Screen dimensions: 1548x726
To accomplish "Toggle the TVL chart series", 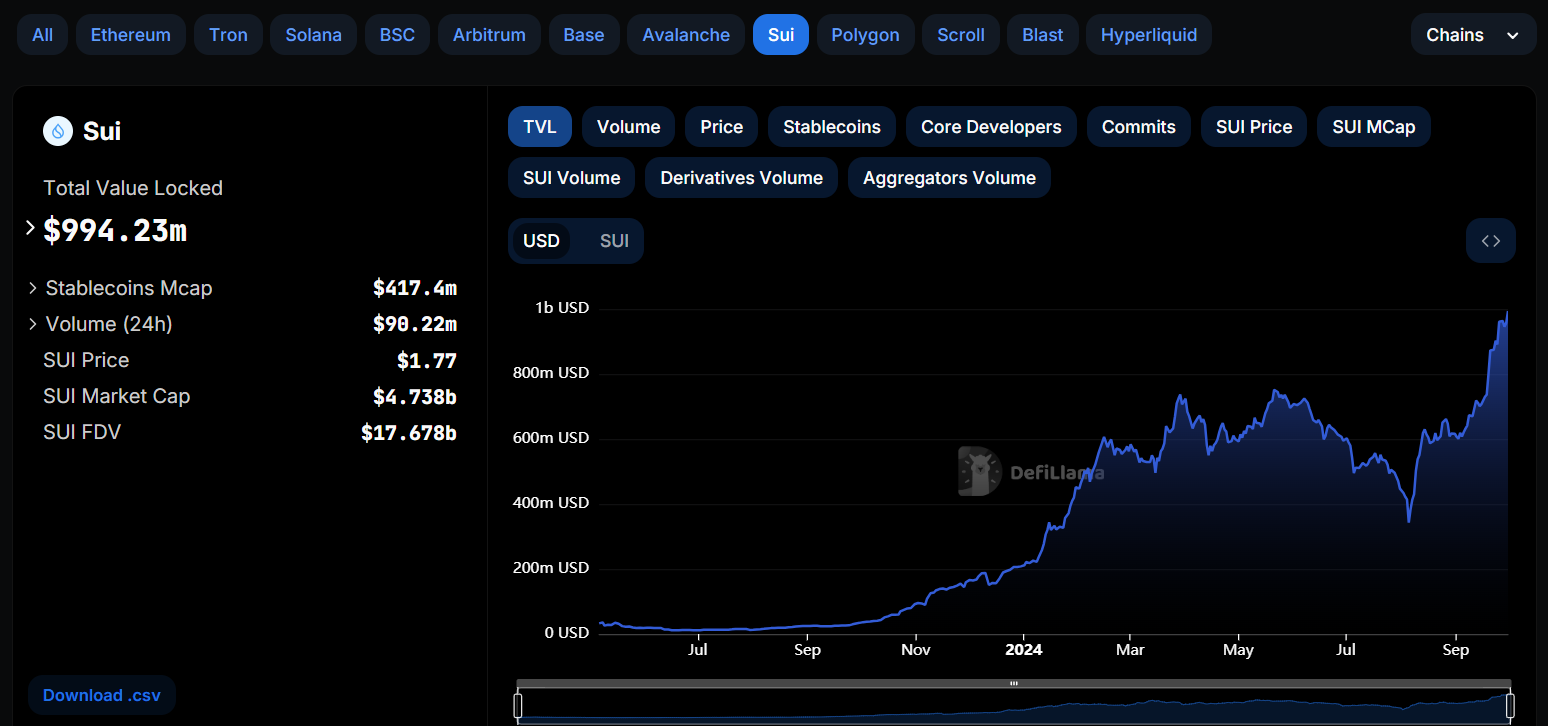I will (540, 127).
